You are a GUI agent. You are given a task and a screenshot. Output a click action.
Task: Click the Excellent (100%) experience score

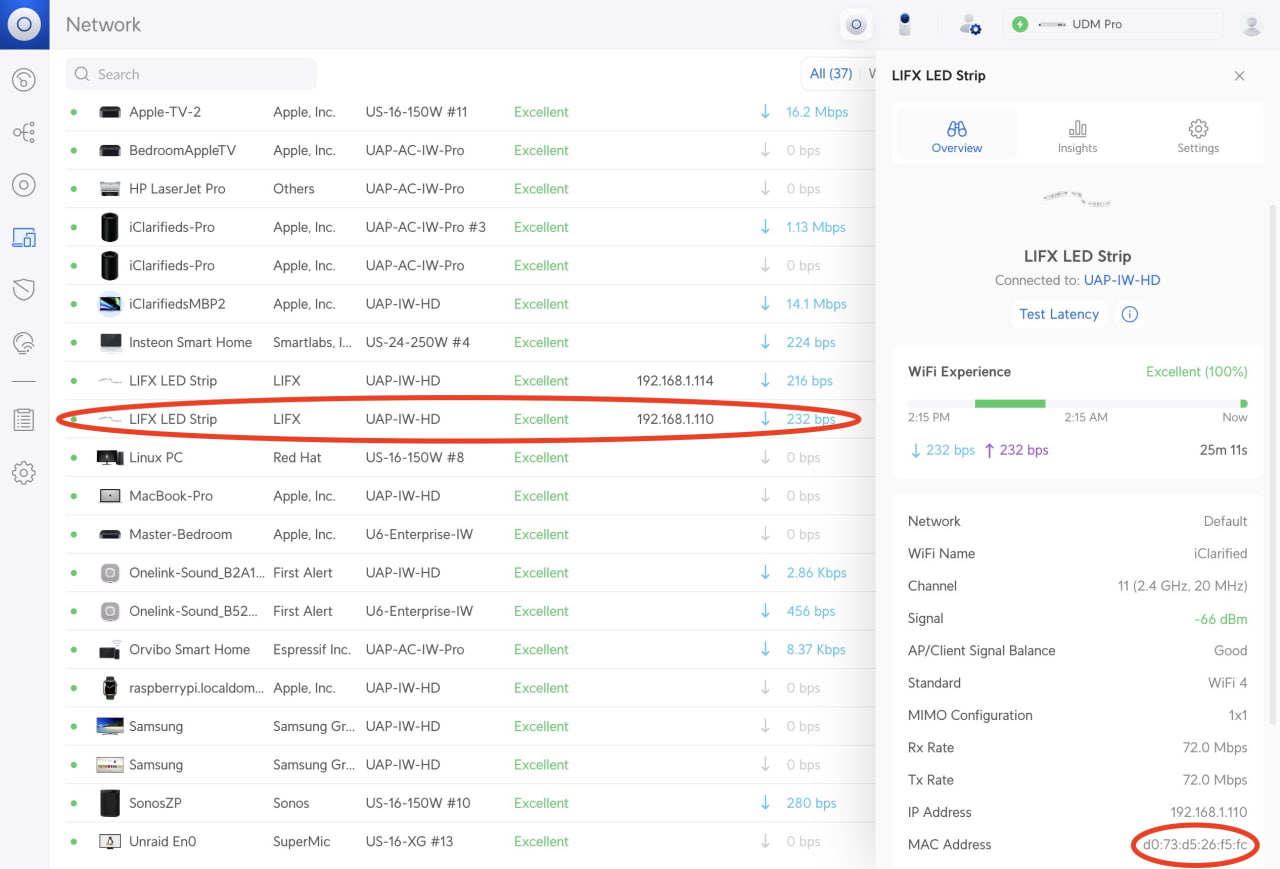pyautogui.click(x=1196, y=371)
